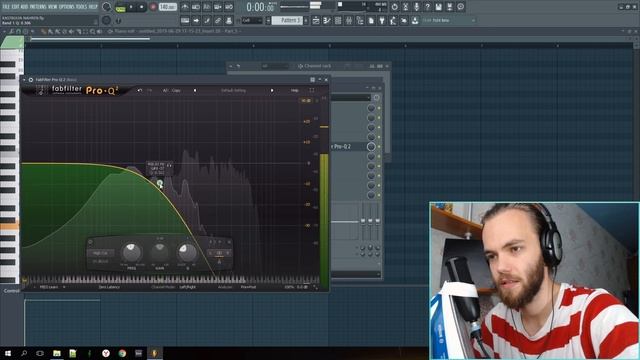The width and height of the screenshot is (640, 360).
Task: Click plus button beside Pattern 5
Action: 306,20
